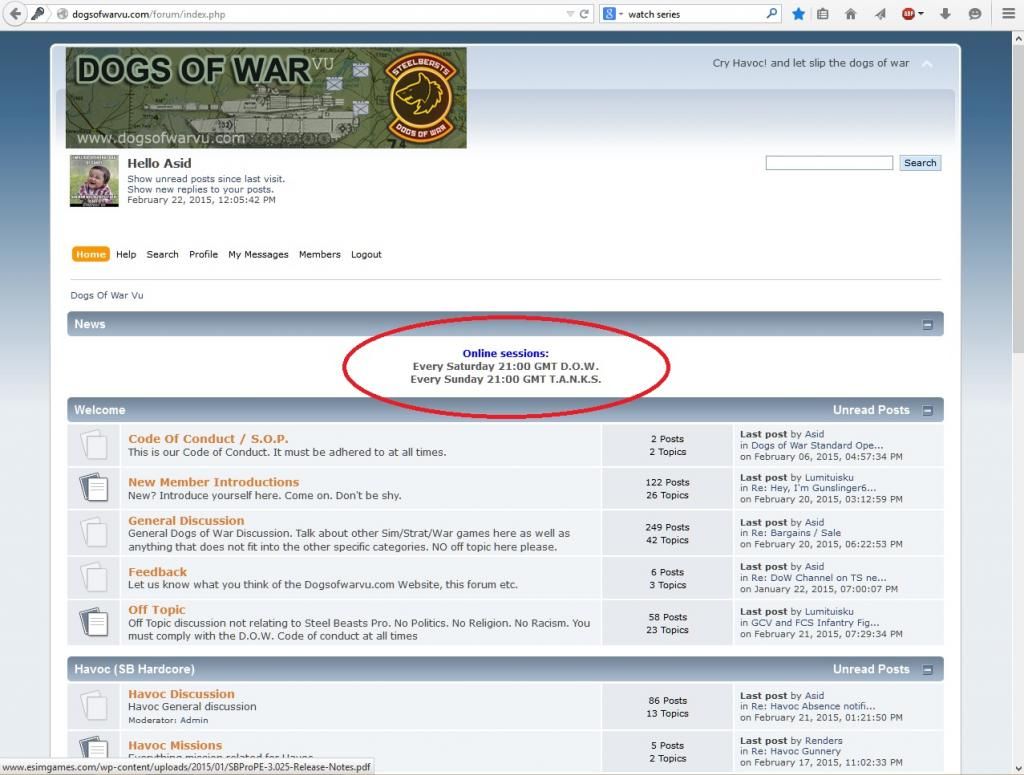Viewport: 1024px width, 775px height.
Task: Click the forum Search button
Action: click(x=919, y=163)
